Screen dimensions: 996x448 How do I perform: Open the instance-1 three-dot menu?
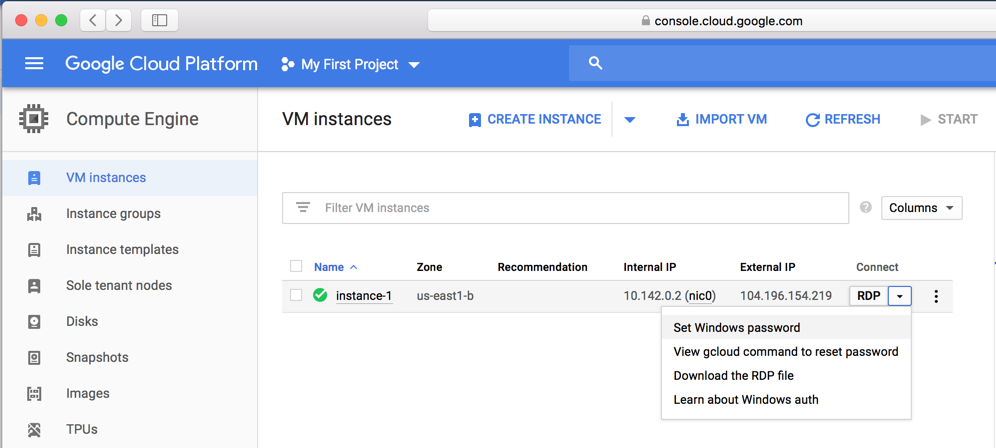[936, 296]
